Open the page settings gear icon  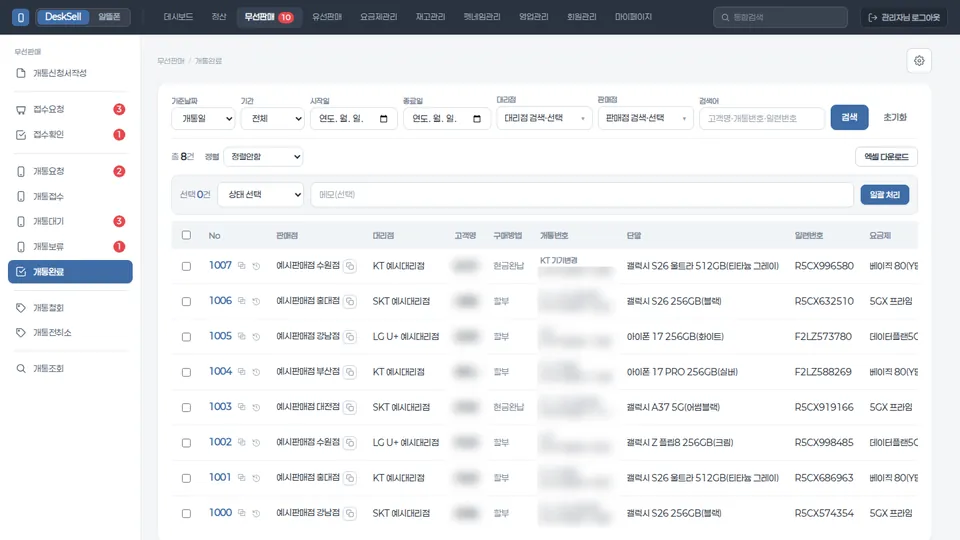pos(918,61)
